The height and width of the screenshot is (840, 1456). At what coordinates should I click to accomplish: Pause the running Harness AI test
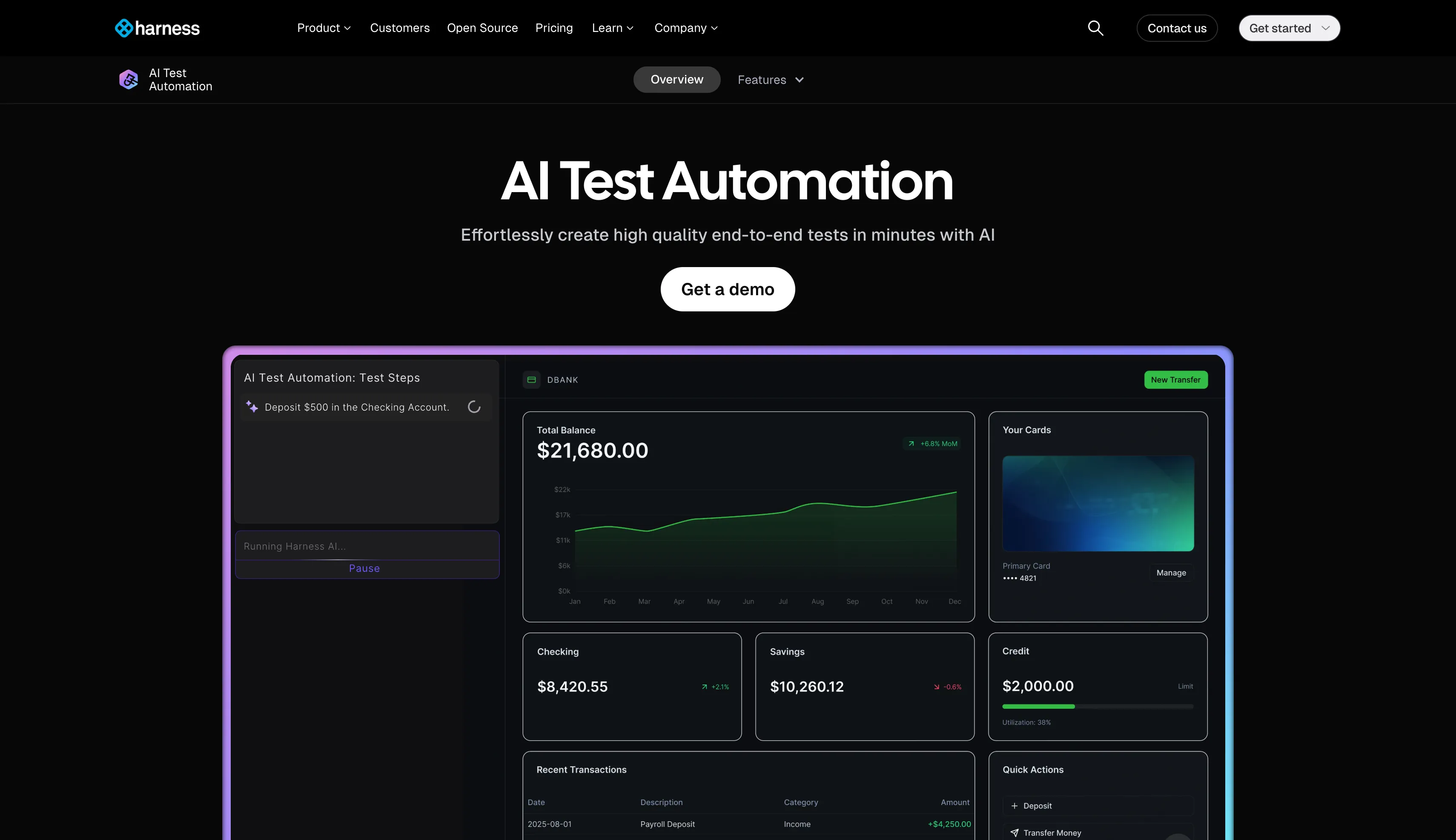point(364,568)
